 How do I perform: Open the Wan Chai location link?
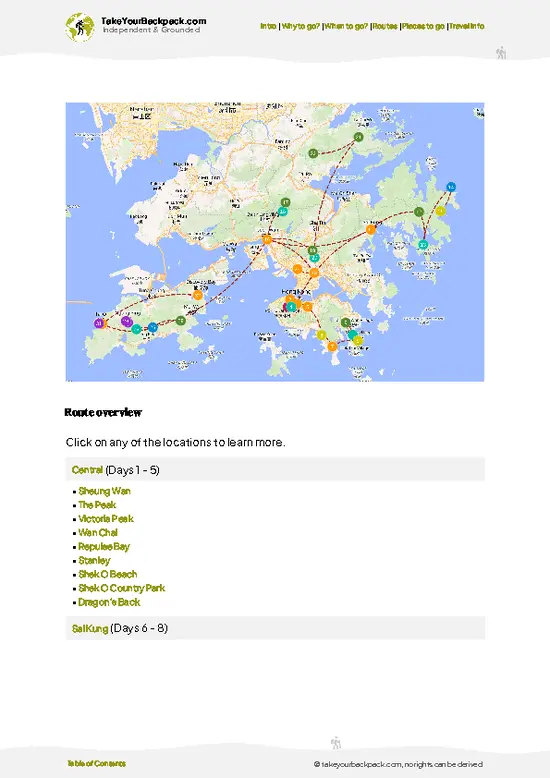98,533
